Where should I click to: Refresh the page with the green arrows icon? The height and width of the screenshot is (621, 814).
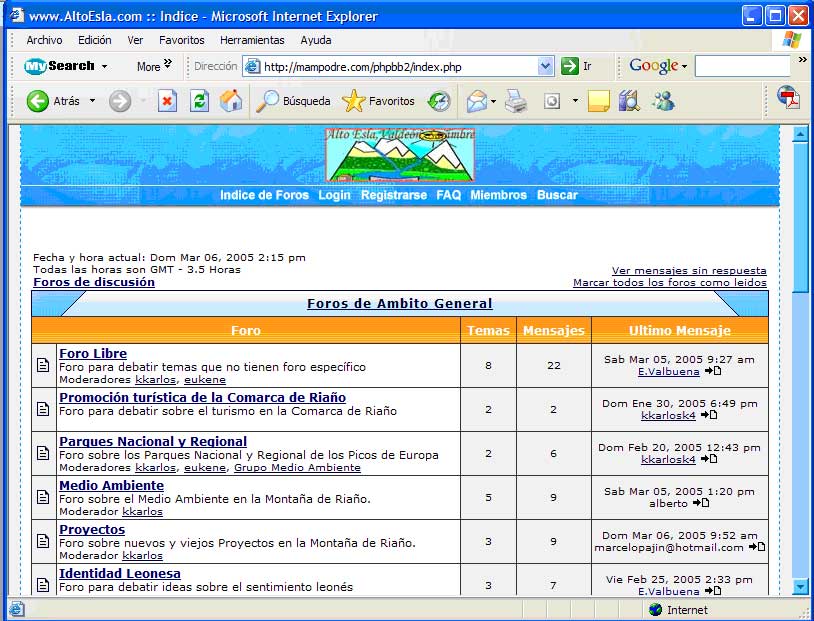(199, 101)
